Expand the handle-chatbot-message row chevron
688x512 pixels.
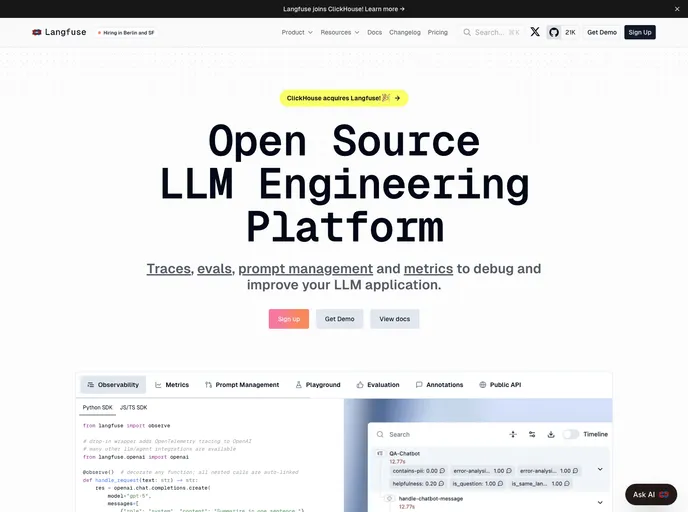tap(600, 502)
